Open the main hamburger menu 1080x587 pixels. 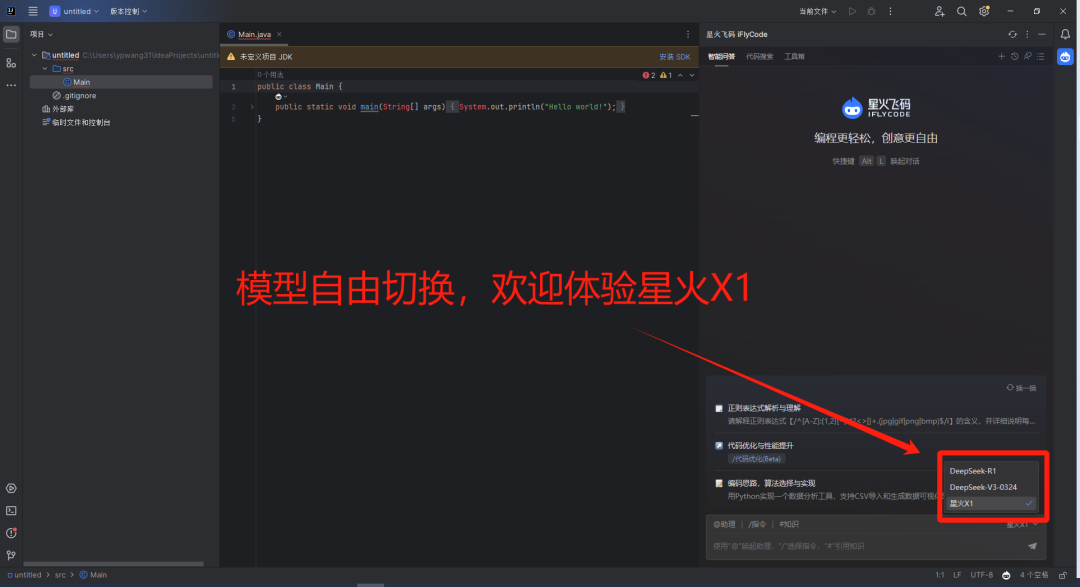tap(32, 11)
